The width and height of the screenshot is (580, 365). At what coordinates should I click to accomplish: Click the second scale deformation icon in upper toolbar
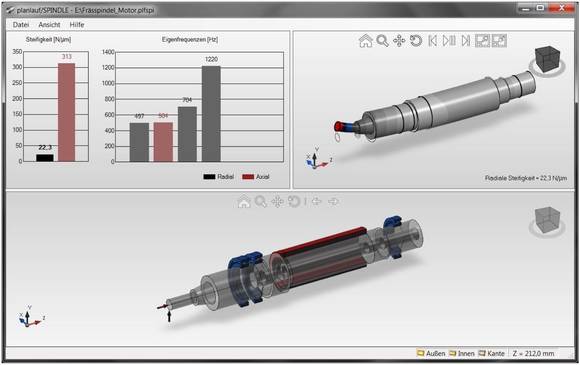(x=499, y=41)
